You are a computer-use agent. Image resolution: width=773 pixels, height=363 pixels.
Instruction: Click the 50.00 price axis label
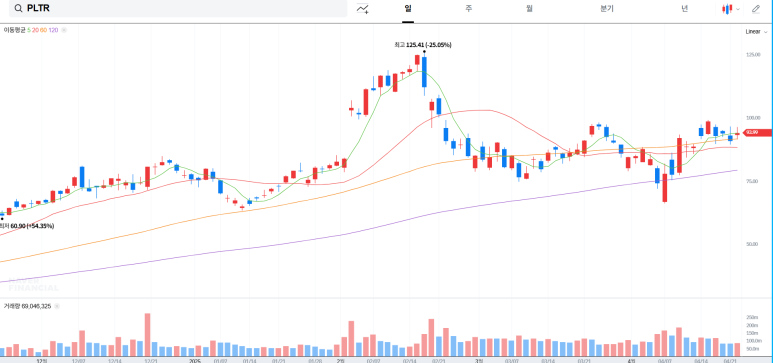[x=753, y=244]
